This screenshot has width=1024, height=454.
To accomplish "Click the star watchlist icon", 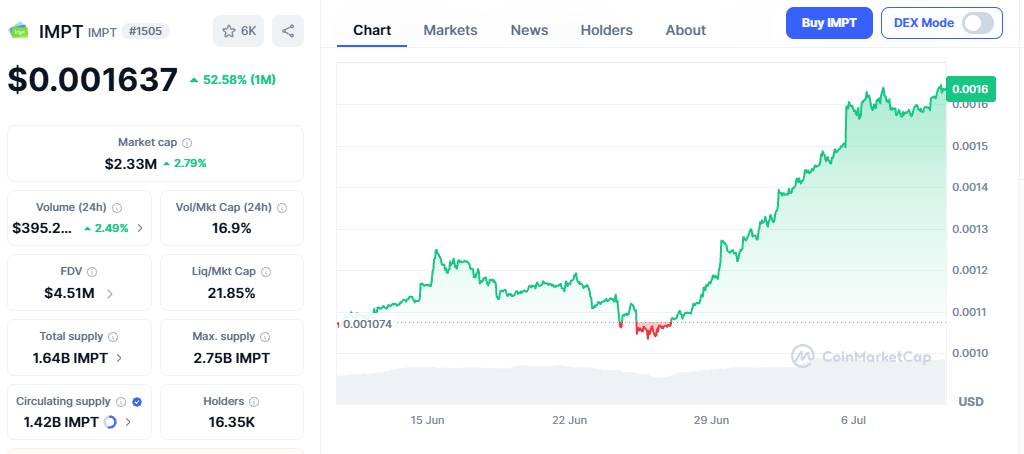I will [229, 31].
